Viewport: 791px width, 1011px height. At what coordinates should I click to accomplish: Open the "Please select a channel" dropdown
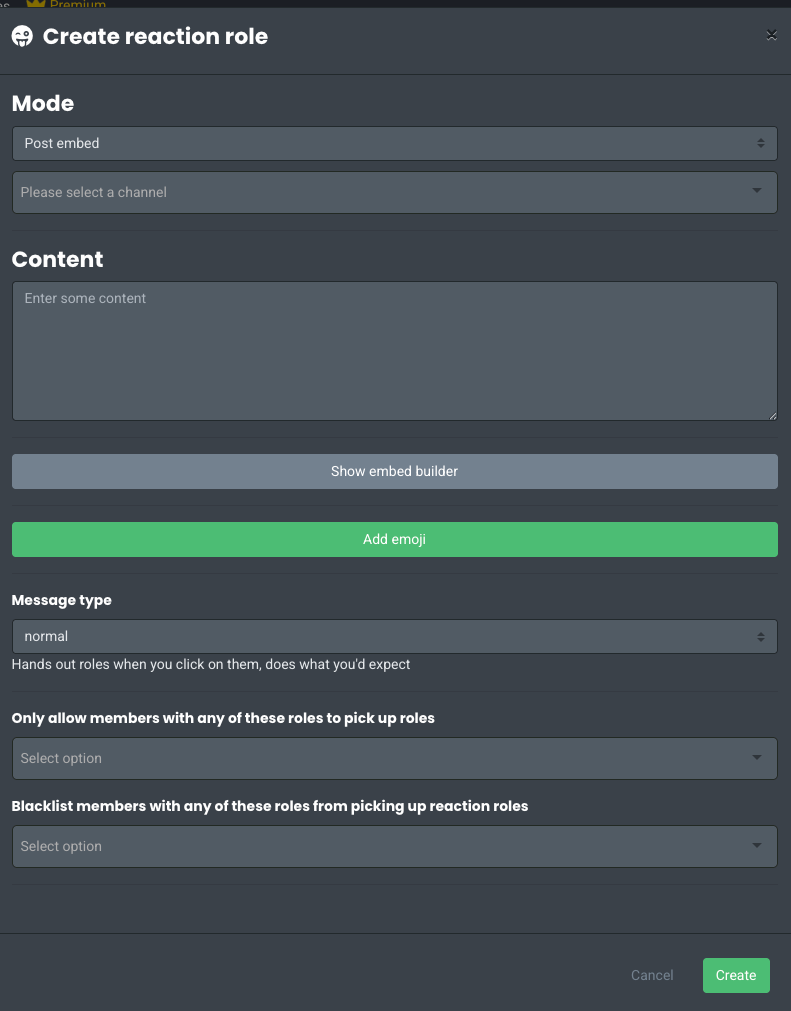(380, 192)
